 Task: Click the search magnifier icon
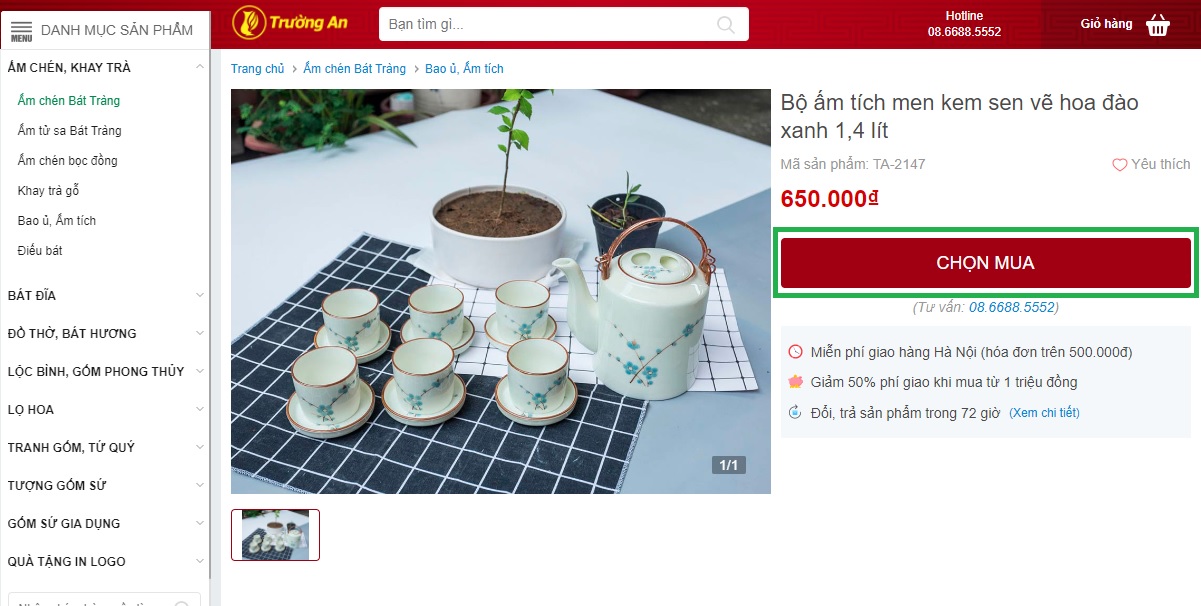tap(727, 24)
